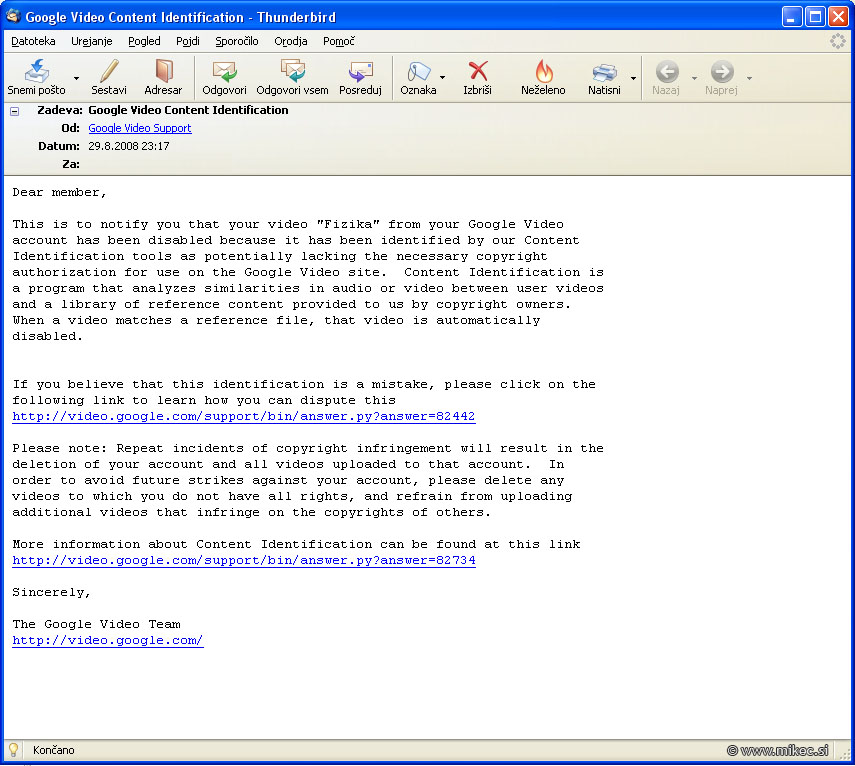
Task: Click the light bulb status bar icon
Action: (x=13, y=750)
